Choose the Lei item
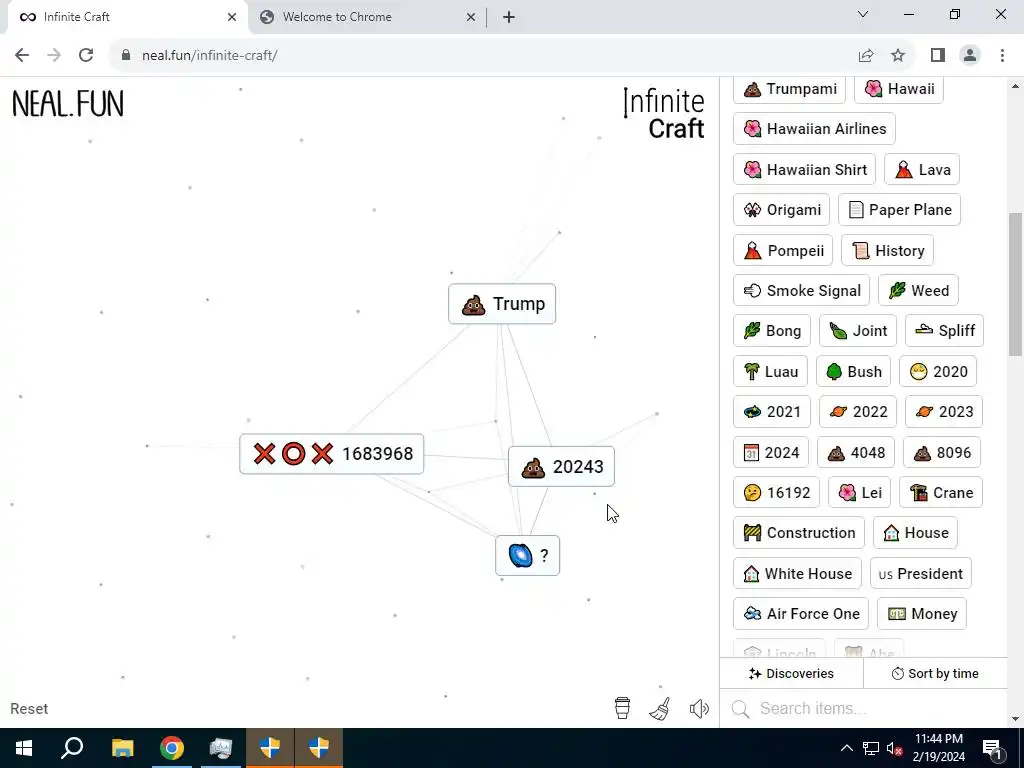Image resolution: width=1024 pixels, height=768 pixels. point(859,492)
